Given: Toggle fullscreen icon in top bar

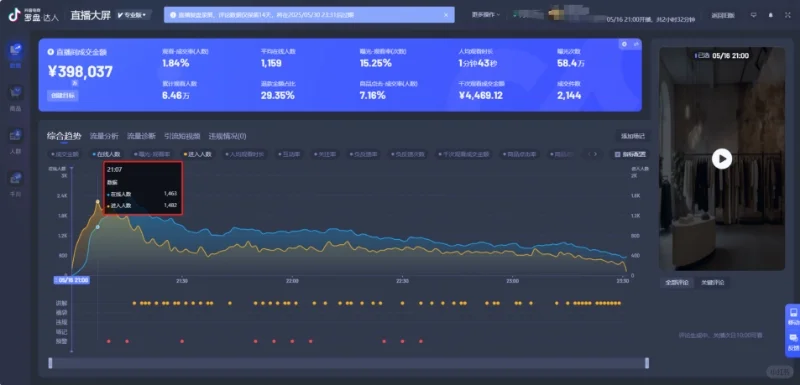Looking at the screenshot, I should click(788, 15).
